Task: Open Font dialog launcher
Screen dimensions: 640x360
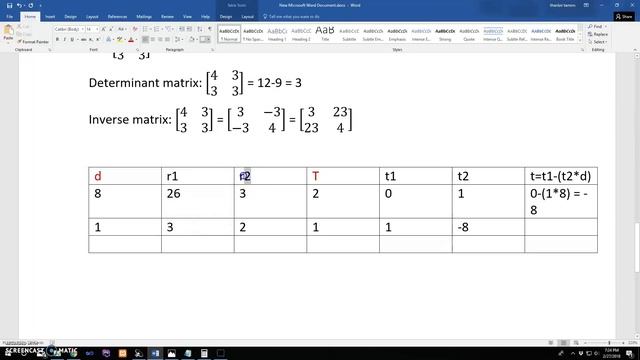Action: coord(137,50)
